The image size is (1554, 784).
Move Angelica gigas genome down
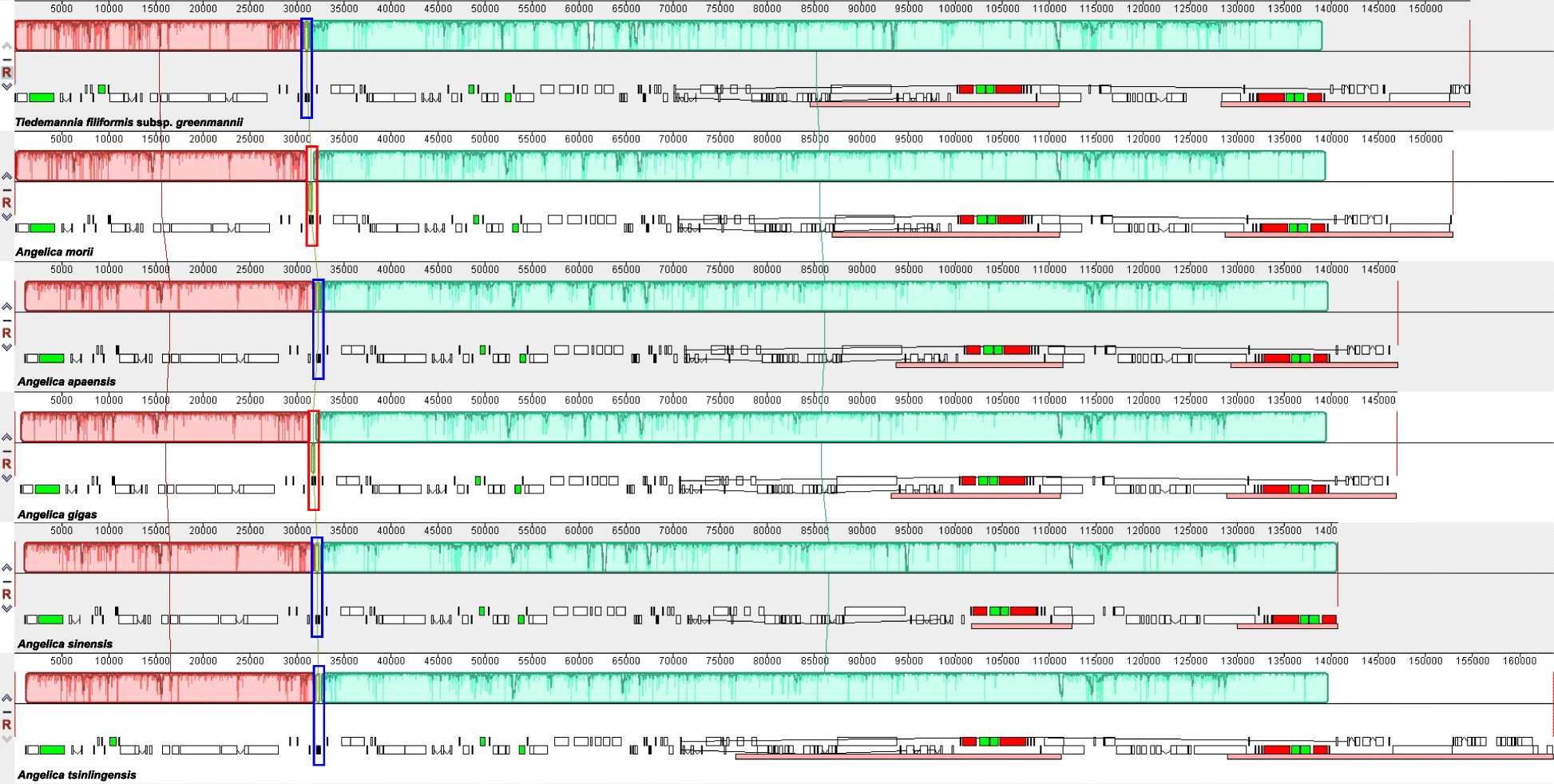[6, 477]
